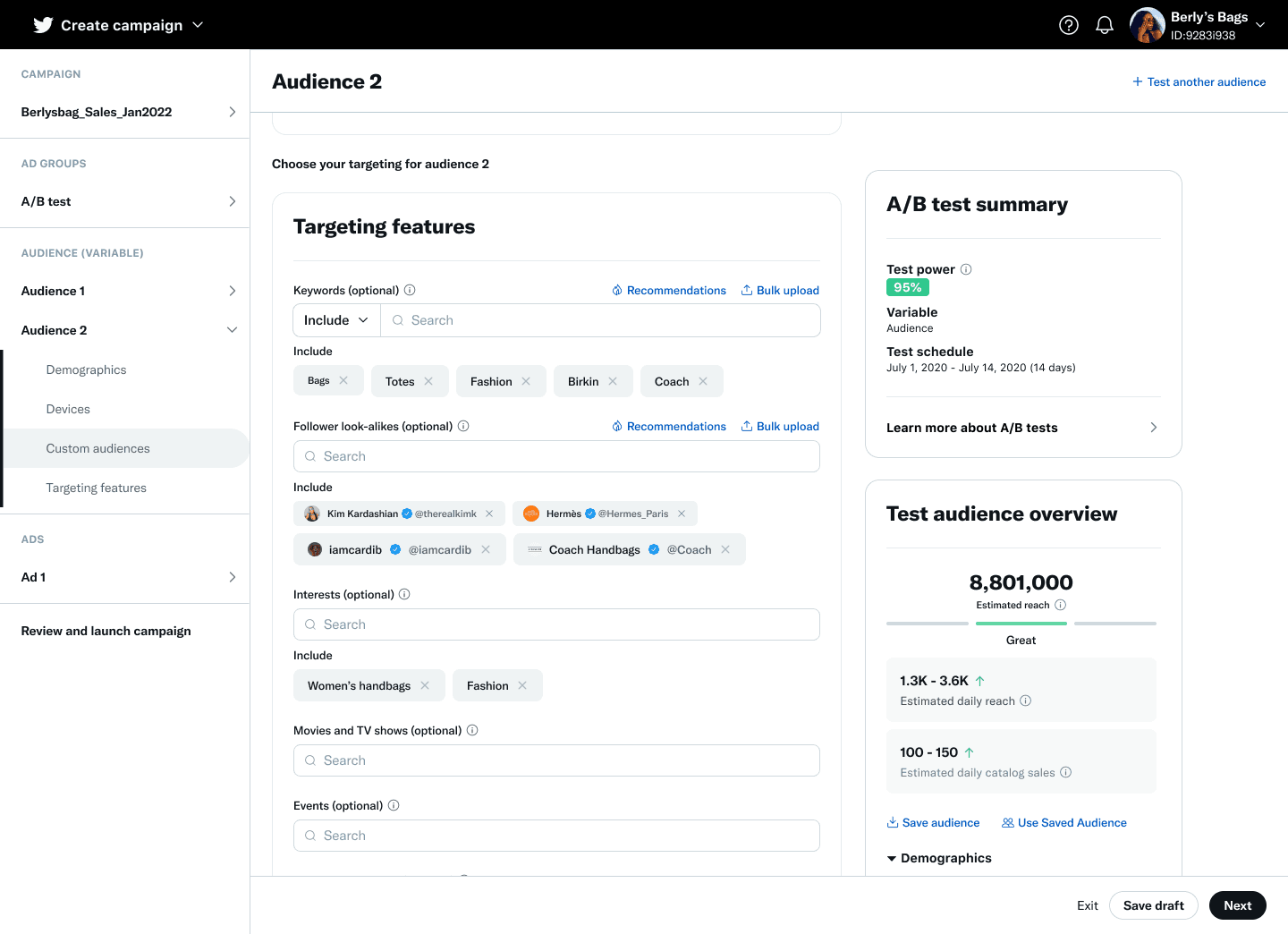The height and width of the screenshot is (934, 1288).
Task: Open the Devices section for Audience 2
Action: pyautogui.click(x=67, y=409)
